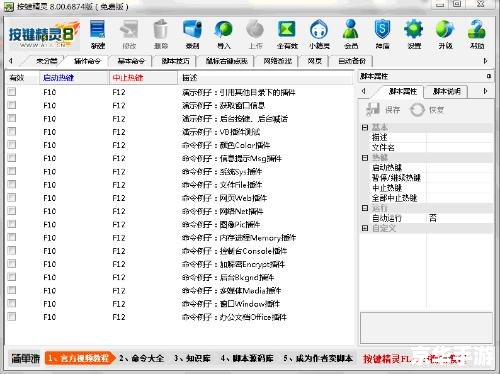
Task: Tick checkbox for 后台按键、后台喊话 row
Action: pos(12,118)
